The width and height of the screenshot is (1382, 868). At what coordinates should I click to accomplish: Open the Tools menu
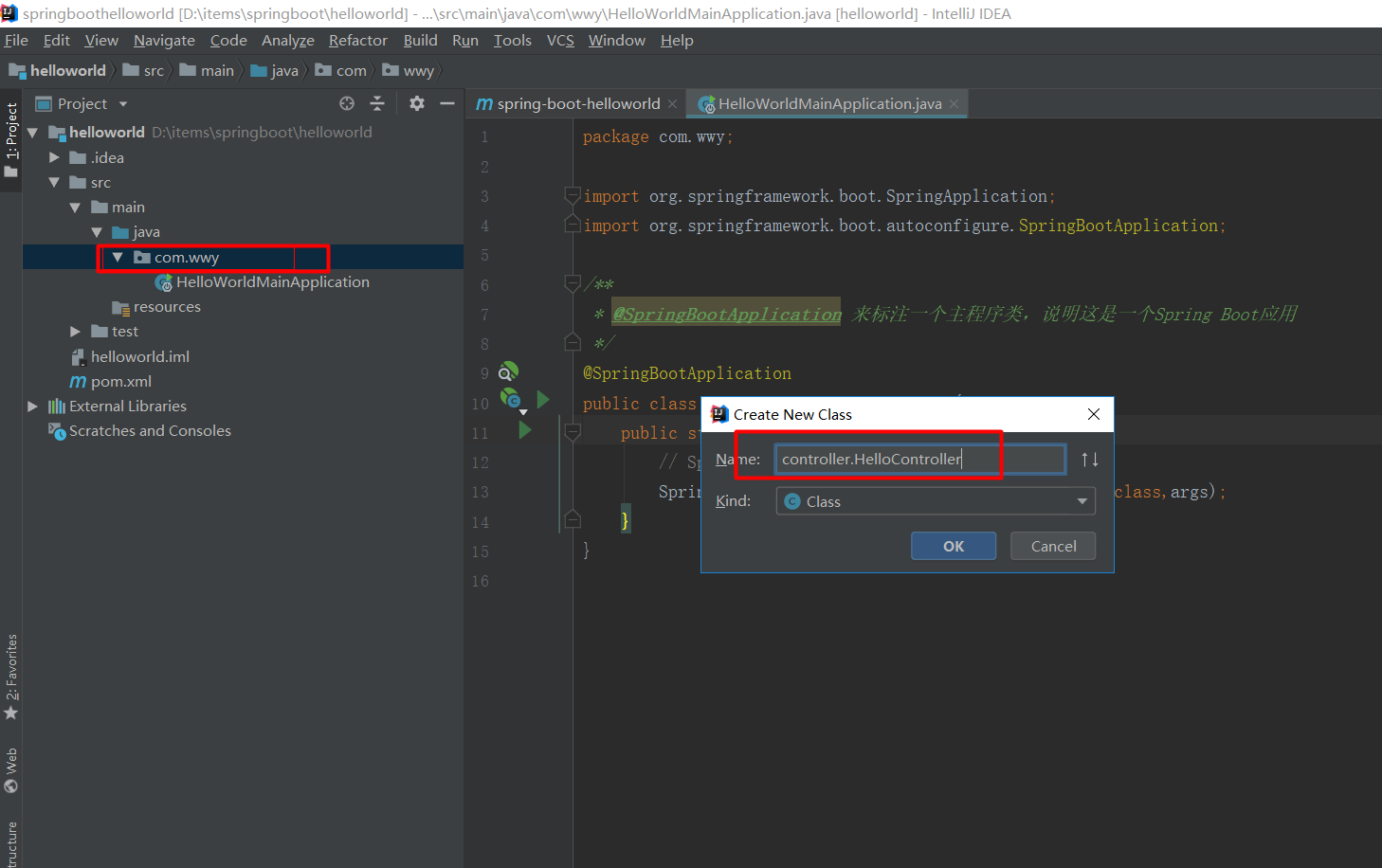tap(513, 40)
